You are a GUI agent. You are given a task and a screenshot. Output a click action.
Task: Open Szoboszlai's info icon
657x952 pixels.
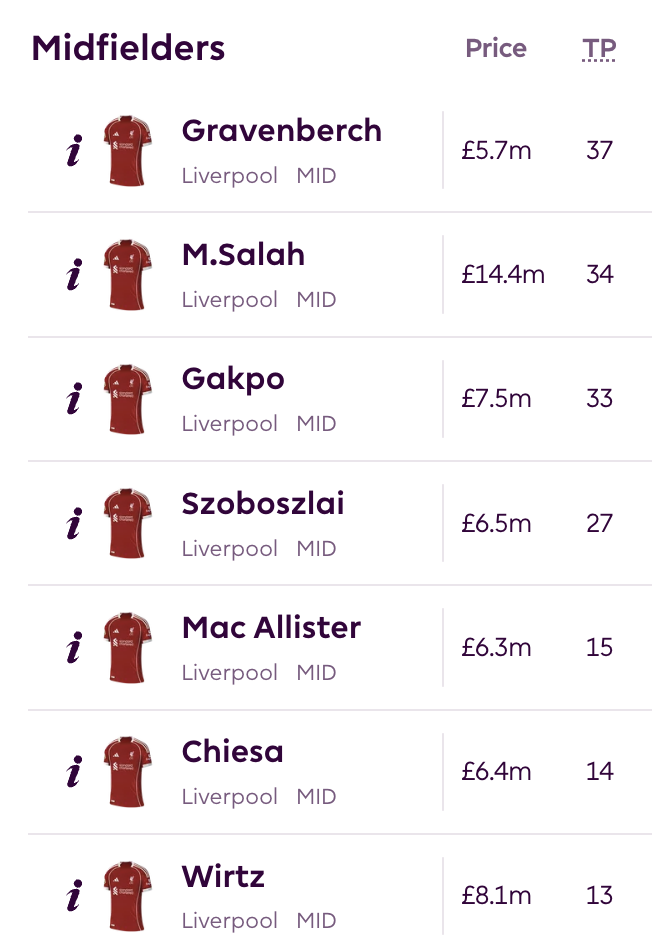[x=73, y=524]
